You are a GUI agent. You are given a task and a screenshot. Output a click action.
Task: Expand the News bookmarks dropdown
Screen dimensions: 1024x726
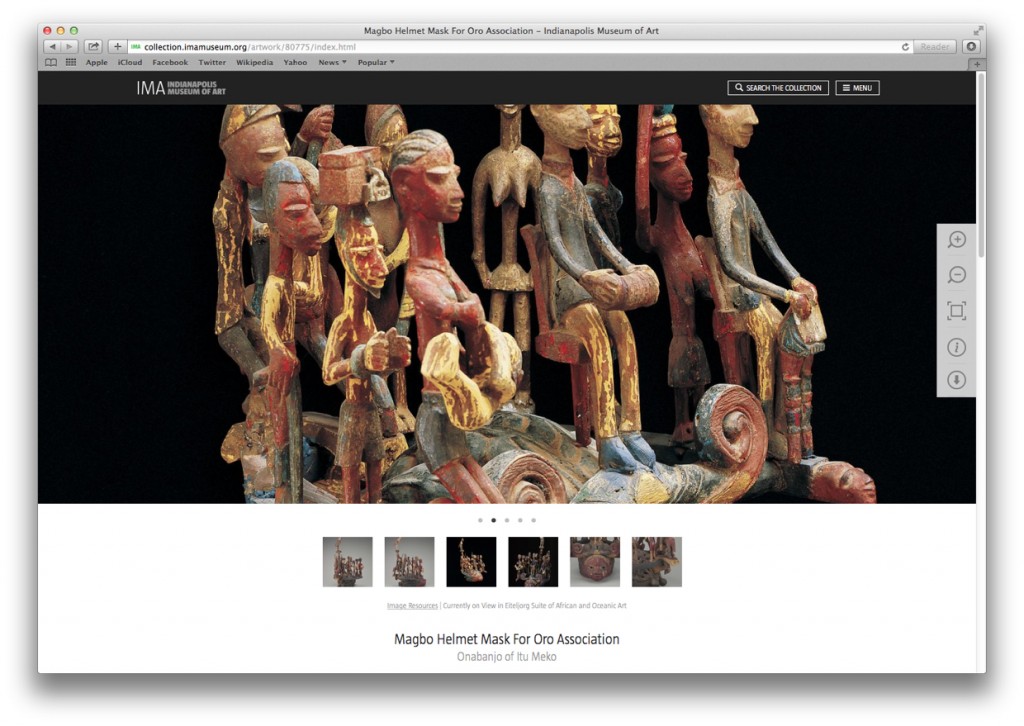[332, 63]
